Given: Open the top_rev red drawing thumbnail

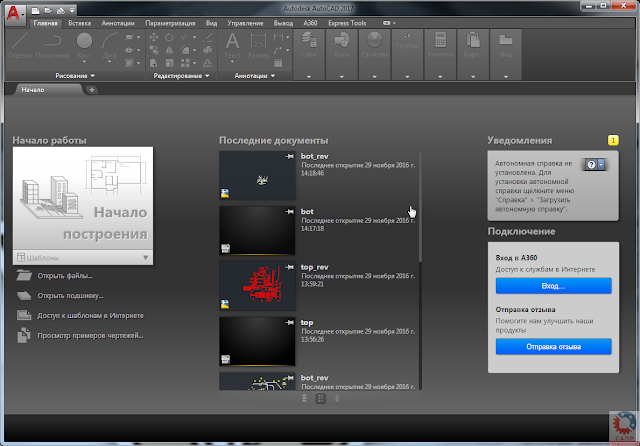Looking at the screenshot, I should pos(257,286).
